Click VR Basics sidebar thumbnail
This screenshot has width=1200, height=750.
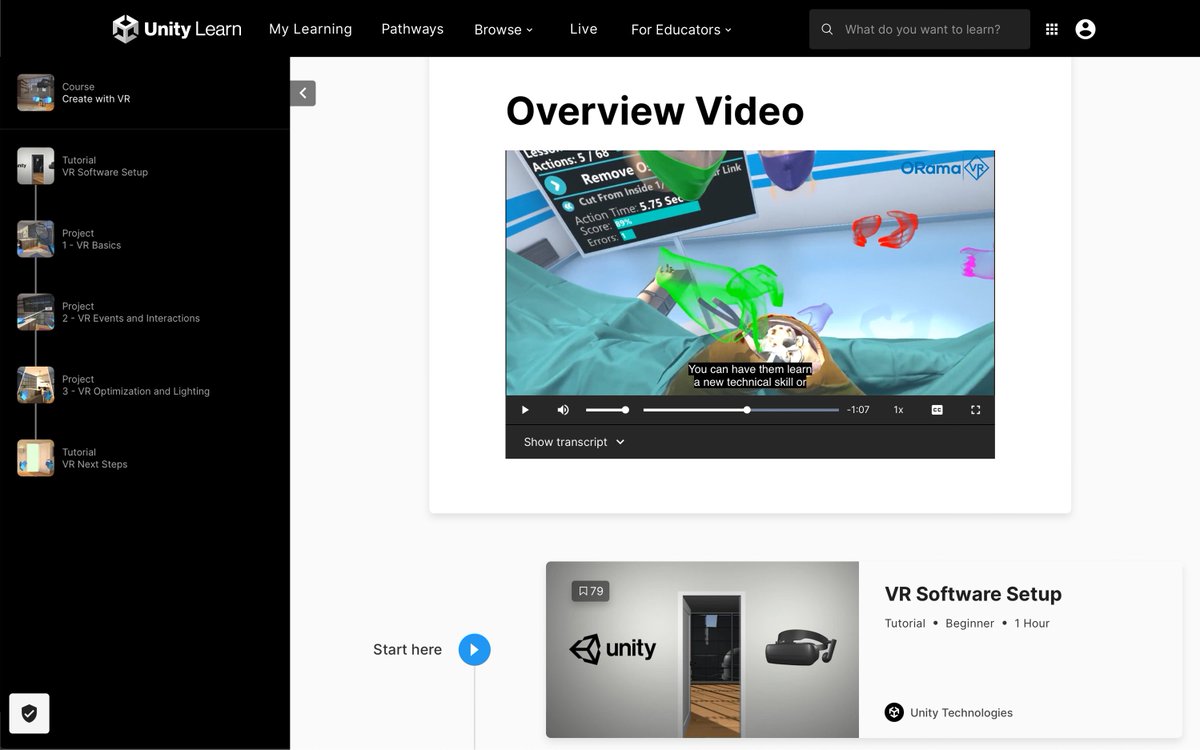(36, 239)
